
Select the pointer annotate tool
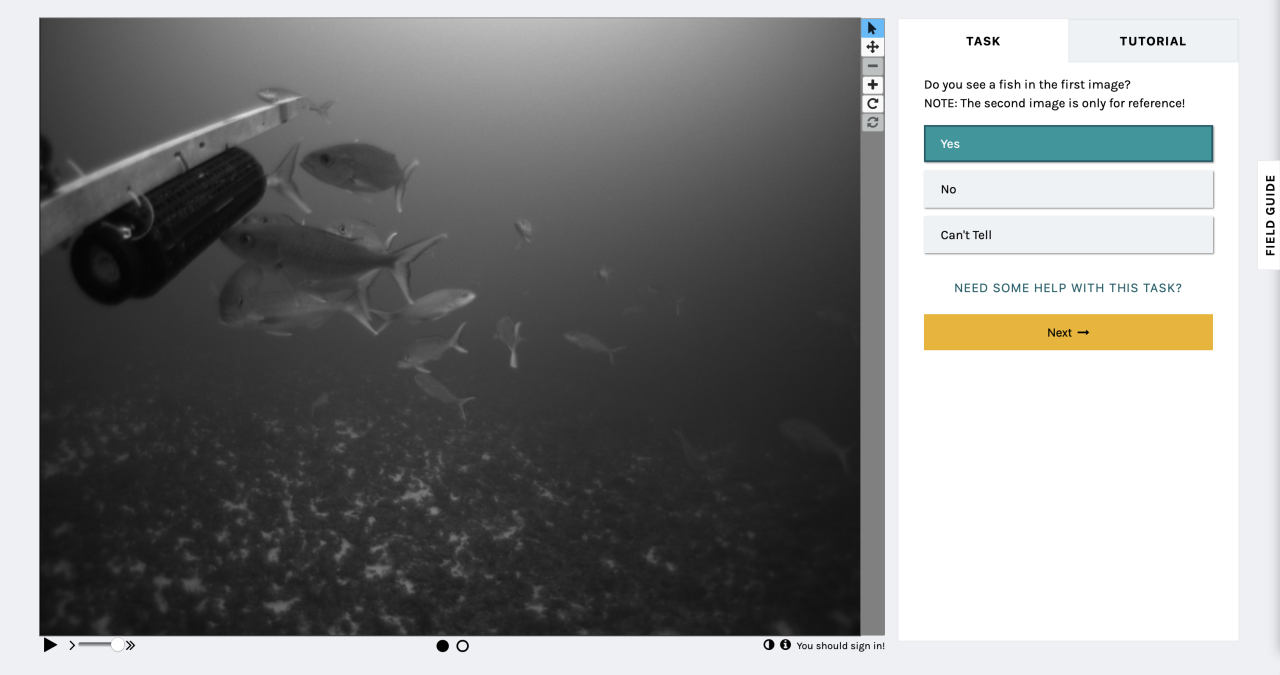point(872,28)
